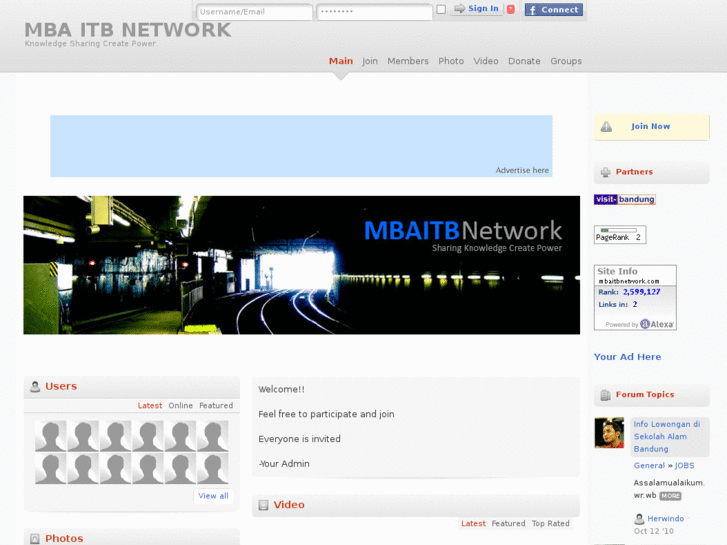Image resolution: width=727 pixels, height=545 pixels.
Task: Click the Users panel icon
Action: pos(35,386)
